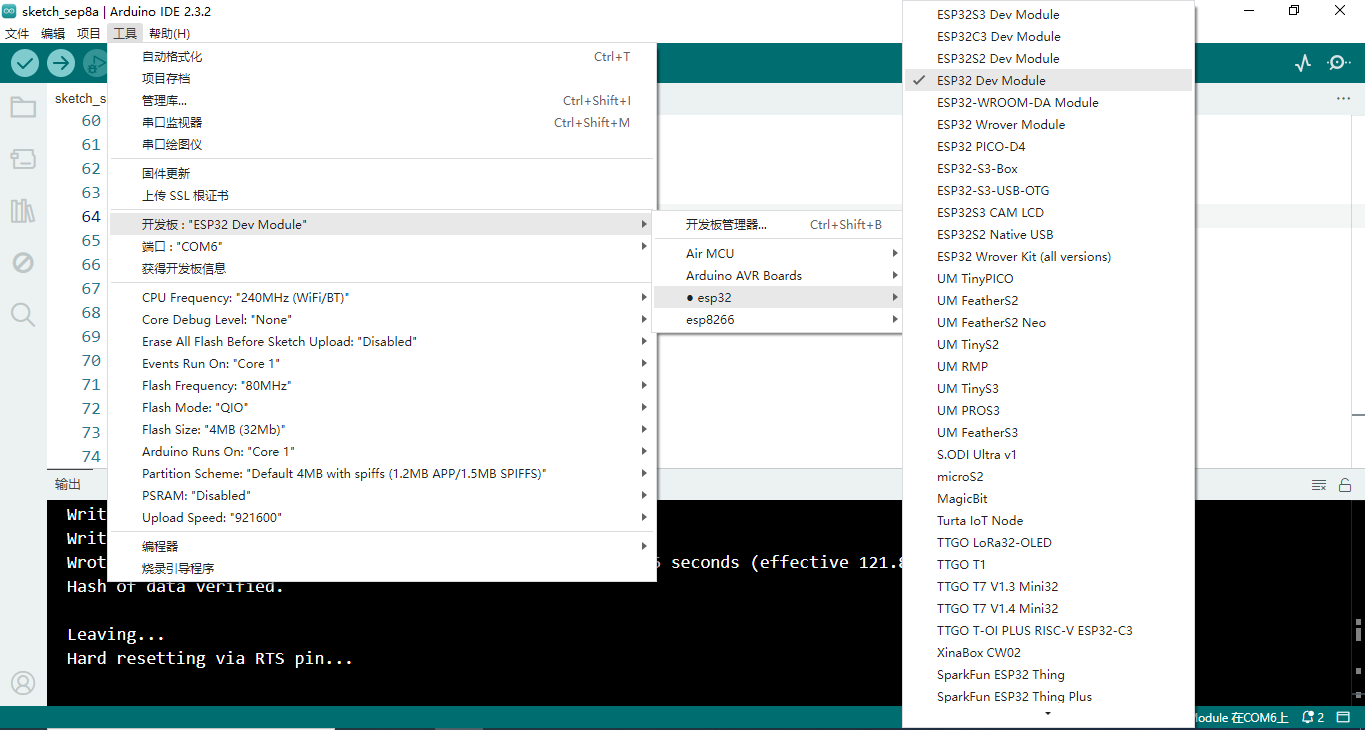Viewport: 1365px width, 730px height.
Task: Open the Boards Manager sidebar icon
Action: [x=23, y=159]
